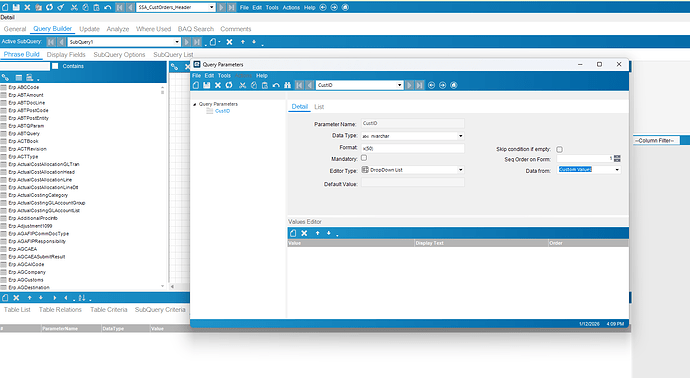Image resolution: width=690 pixels, height=378 pixels.
Task: Click the Seq Order on Form spinner arrows
Action: [x=617, y=158]
